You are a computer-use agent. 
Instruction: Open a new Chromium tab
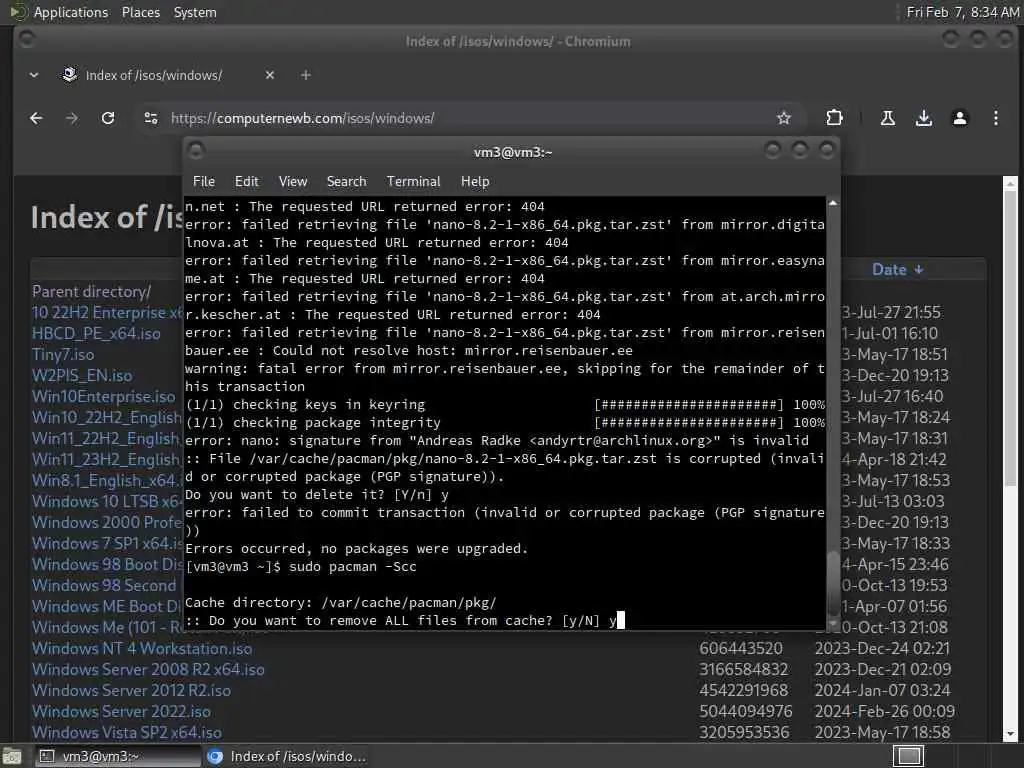coord(306,75)
